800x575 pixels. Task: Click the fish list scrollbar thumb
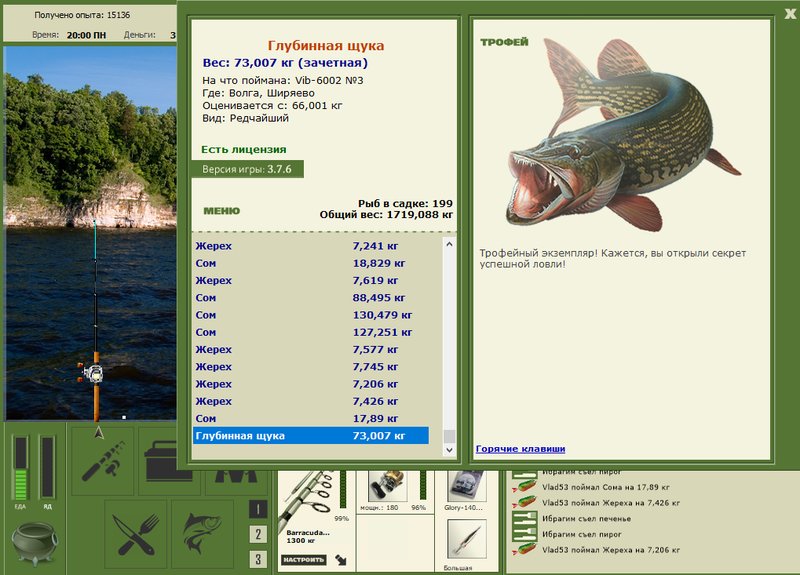[449, 437]
